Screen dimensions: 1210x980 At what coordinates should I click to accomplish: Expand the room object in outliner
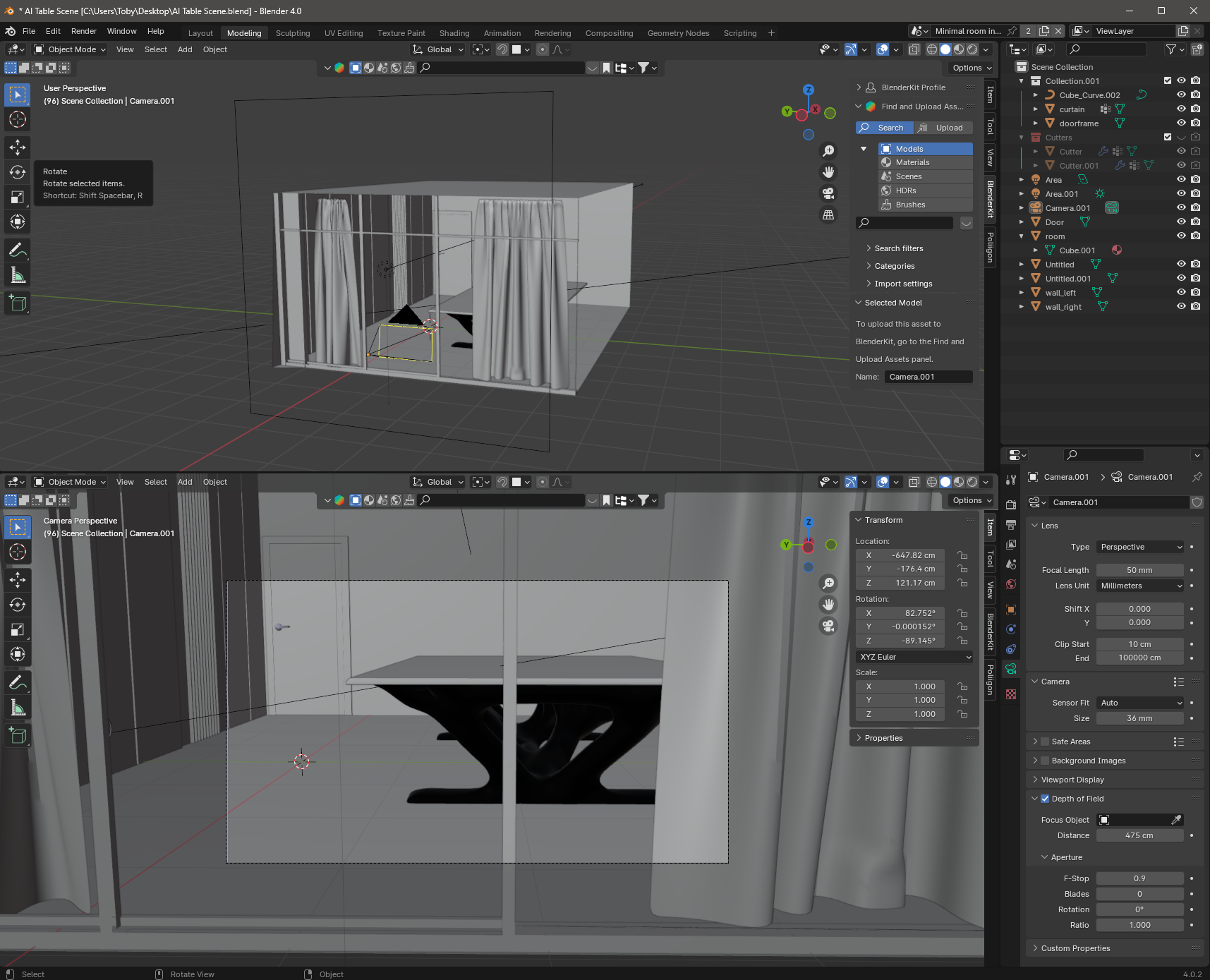[1022, 236]
